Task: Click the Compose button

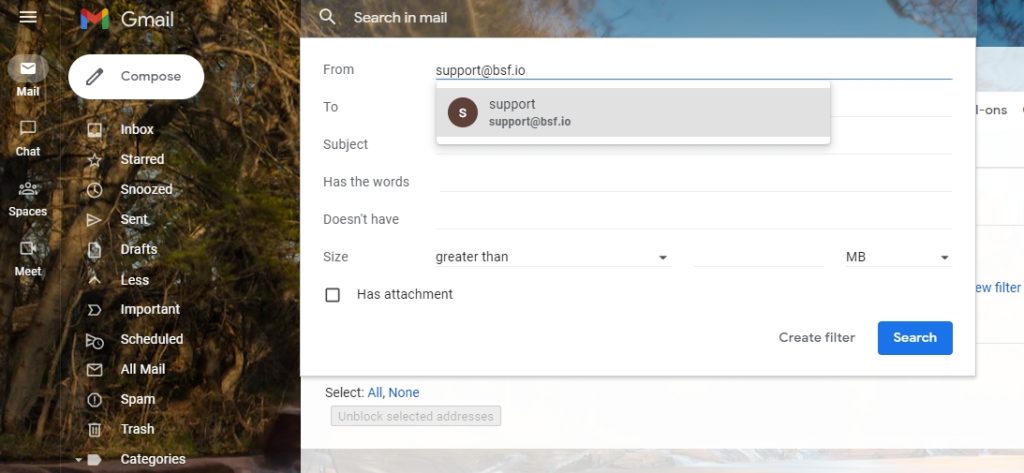Action: [136, 76]
